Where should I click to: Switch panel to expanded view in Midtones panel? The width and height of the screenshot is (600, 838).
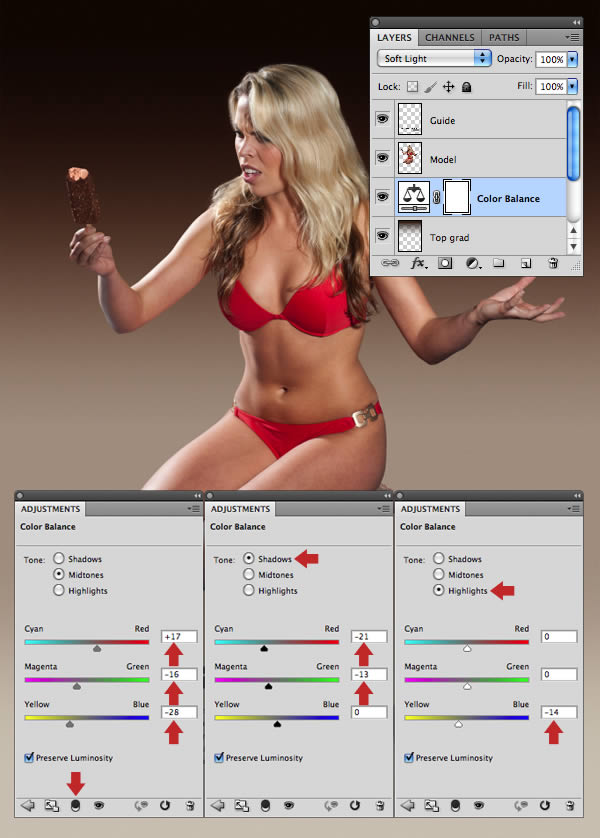point(52,805)
